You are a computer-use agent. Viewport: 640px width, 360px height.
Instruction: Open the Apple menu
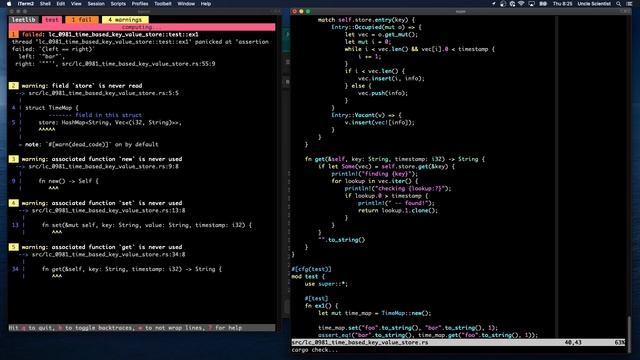coord(9,4)
